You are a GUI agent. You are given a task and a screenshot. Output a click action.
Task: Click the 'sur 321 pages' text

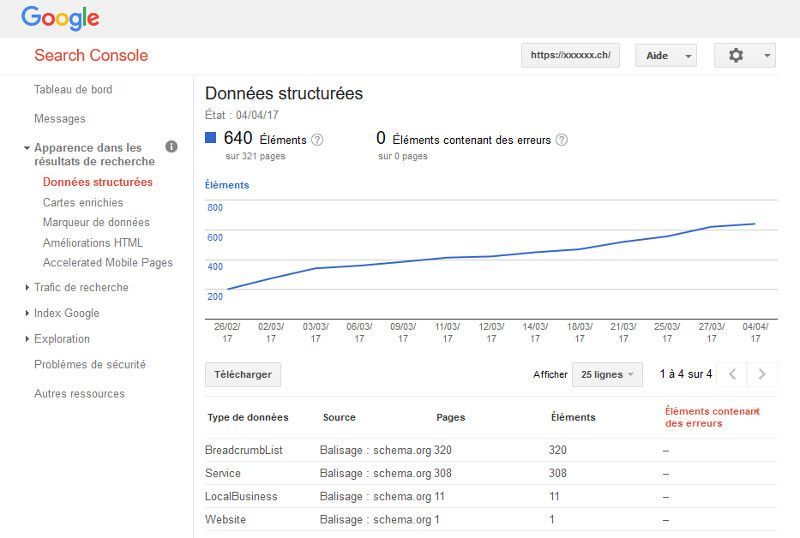[x=255, y=156]
